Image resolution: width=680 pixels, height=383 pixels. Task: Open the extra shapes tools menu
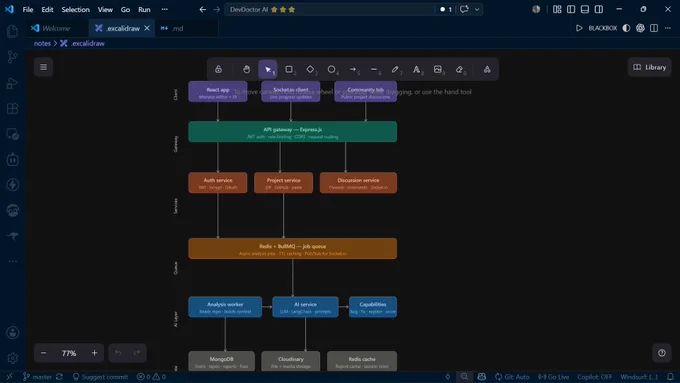click(487, 69)
